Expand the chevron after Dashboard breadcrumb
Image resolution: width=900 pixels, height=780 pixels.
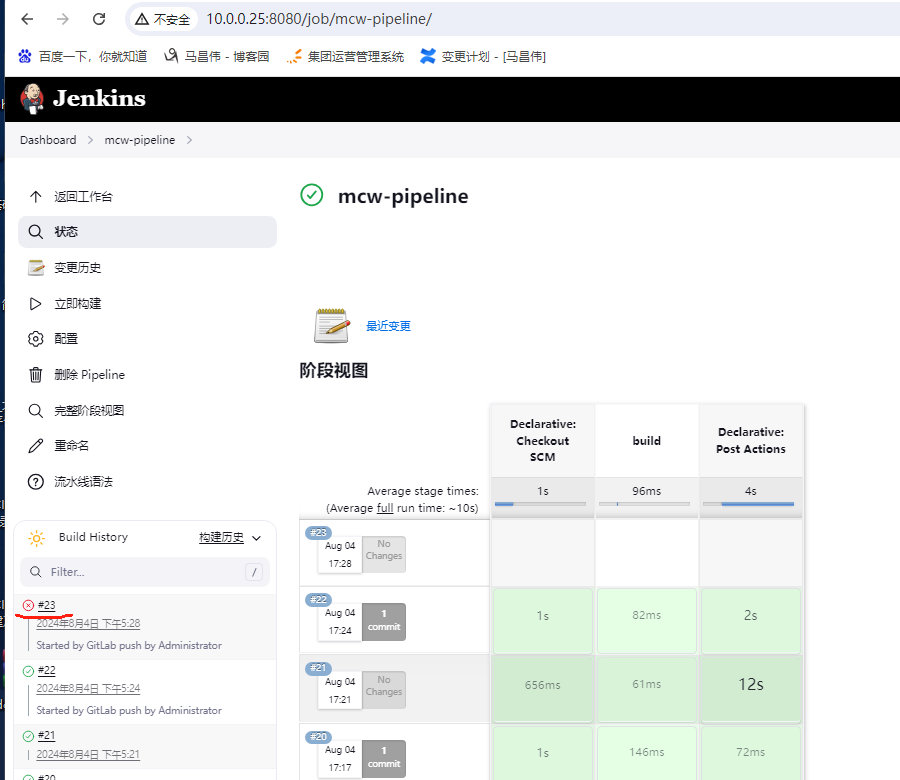coord(90,140)
